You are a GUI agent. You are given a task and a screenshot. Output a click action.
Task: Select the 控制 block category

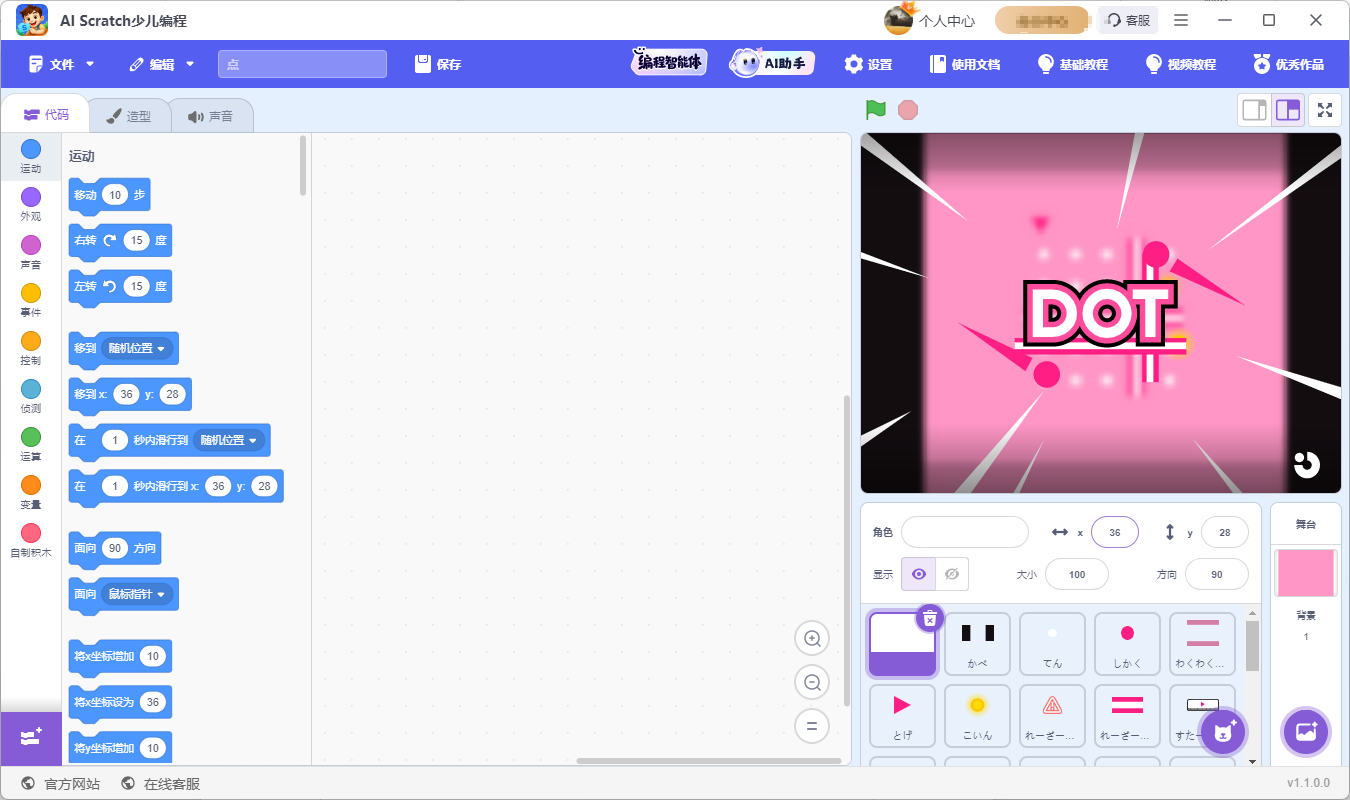(x=31, y=349)
